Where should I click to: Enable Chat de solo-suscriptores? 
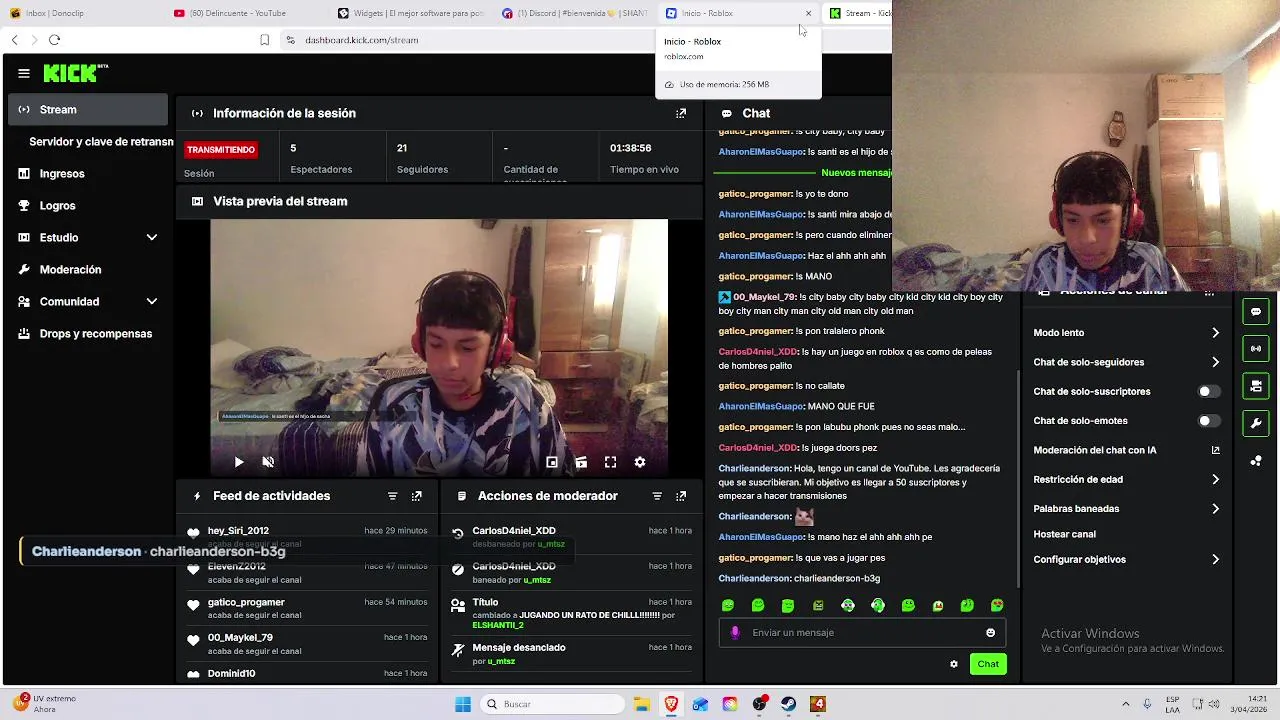click(x=1208, y=391)
